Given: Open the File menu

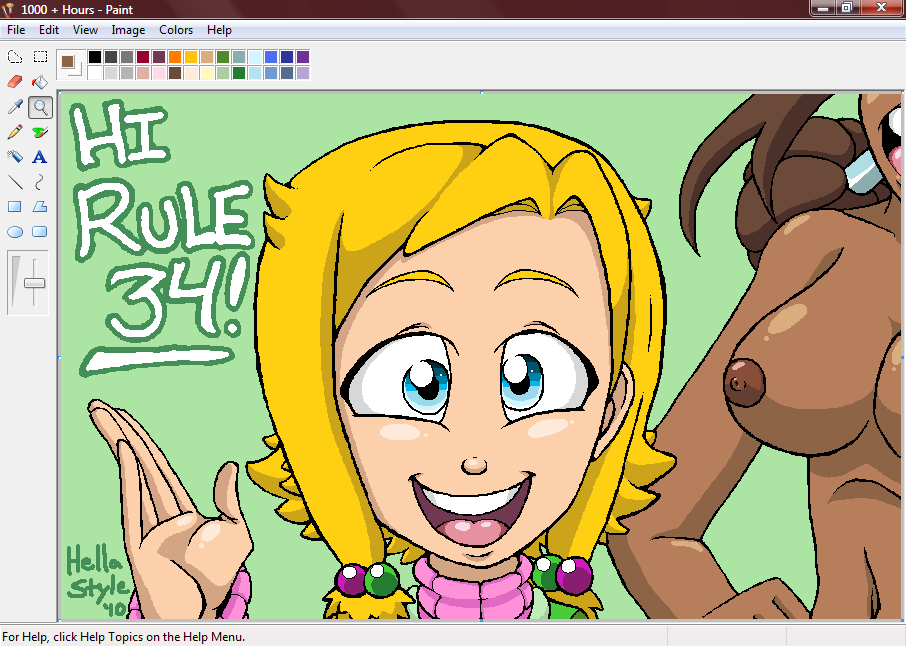Looking at the screenshot, I should tap(16, 30).
